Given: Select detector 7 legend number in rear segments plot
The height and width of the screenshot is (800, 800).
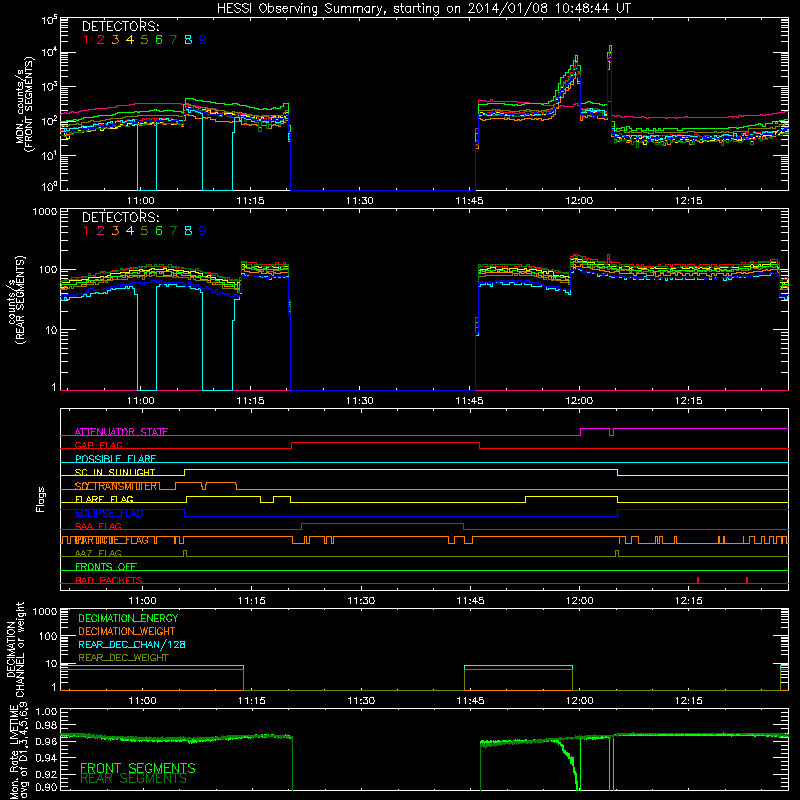Looking at the screenshot, I should point(173,231).
